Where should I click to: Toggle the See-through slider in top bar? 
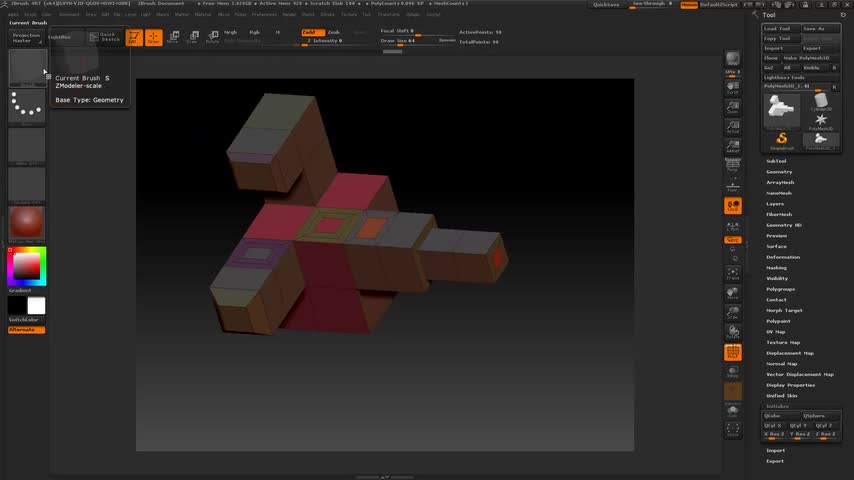651,4
